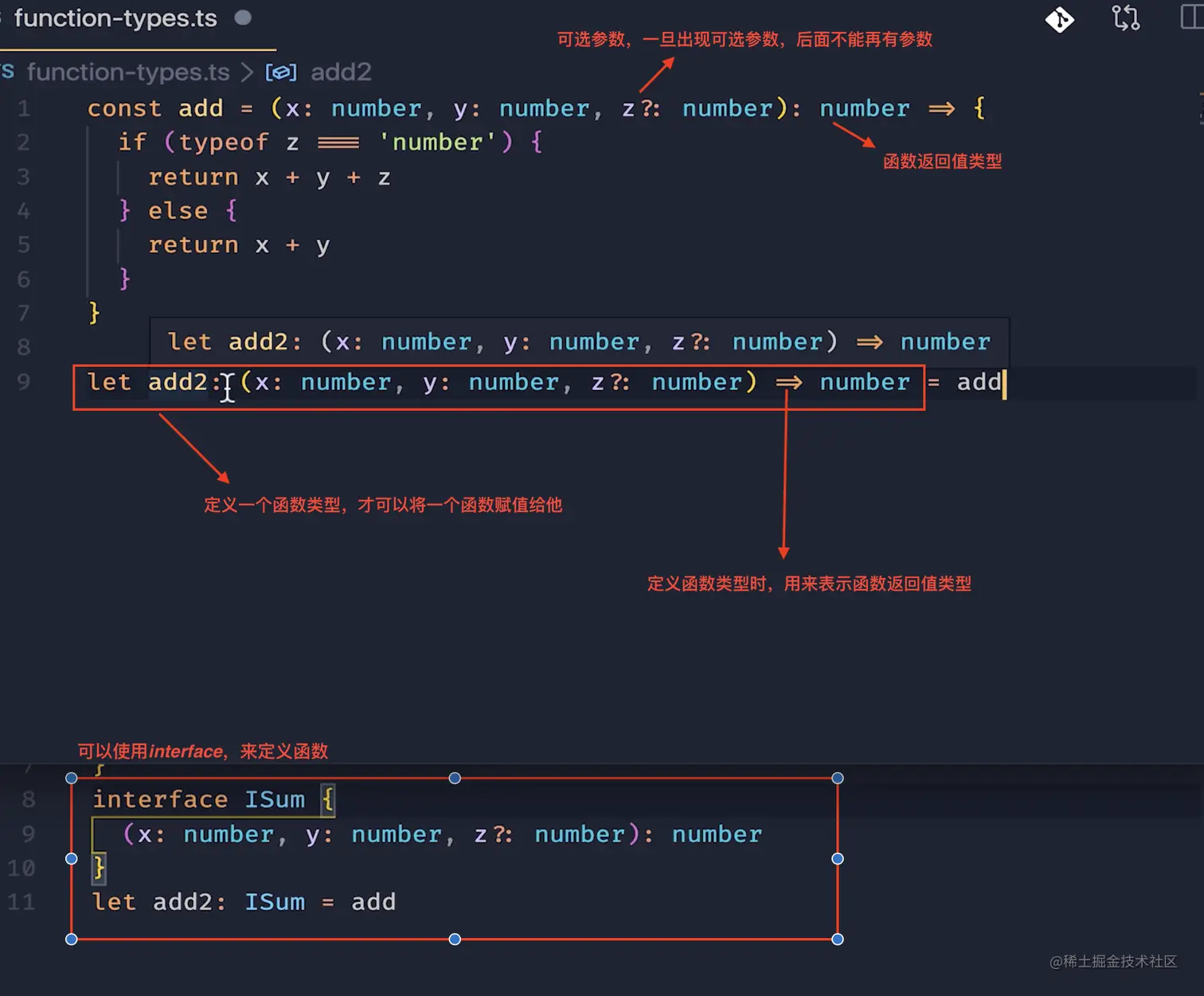This screenshot has width=1204, height=996.
Task: Click the "add" identifier after const on line 1
Action: (x=201, y=108)
